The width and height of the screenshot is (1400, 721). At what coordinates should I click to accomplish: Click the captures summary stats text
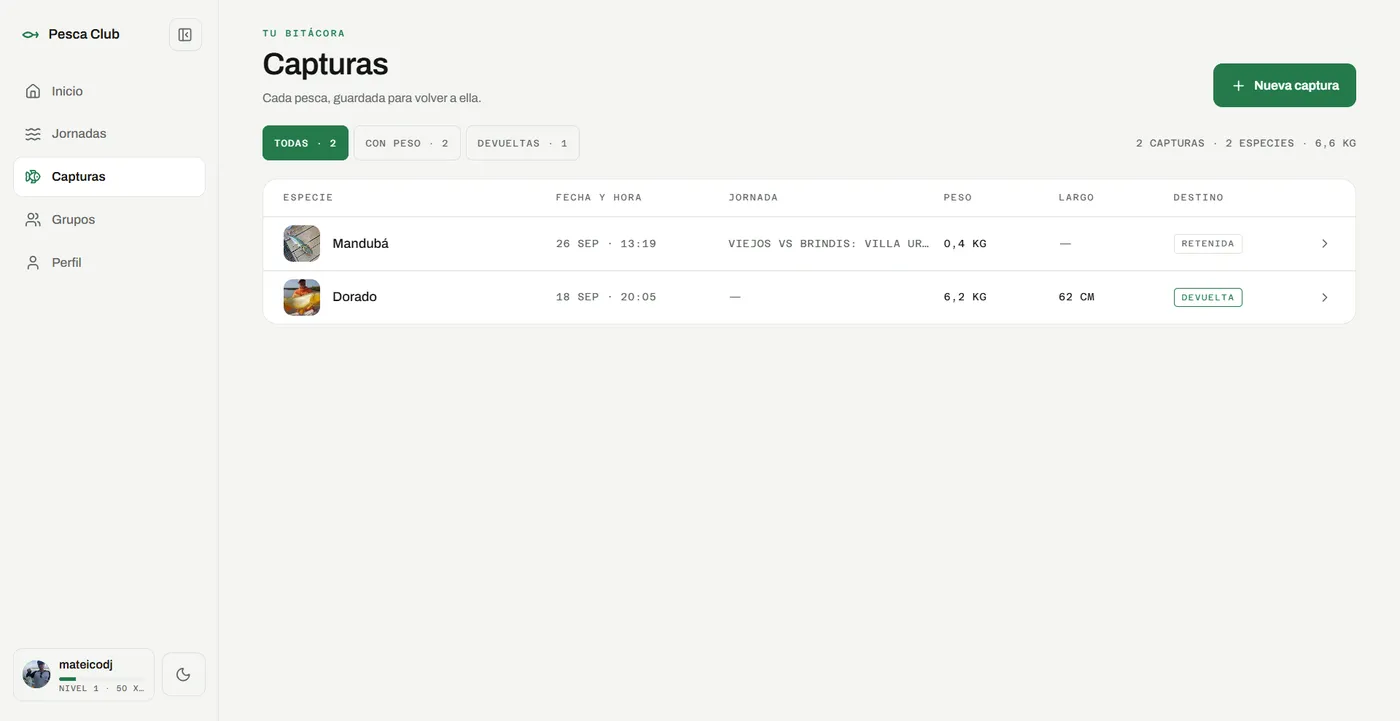[x=1246, y=143]
